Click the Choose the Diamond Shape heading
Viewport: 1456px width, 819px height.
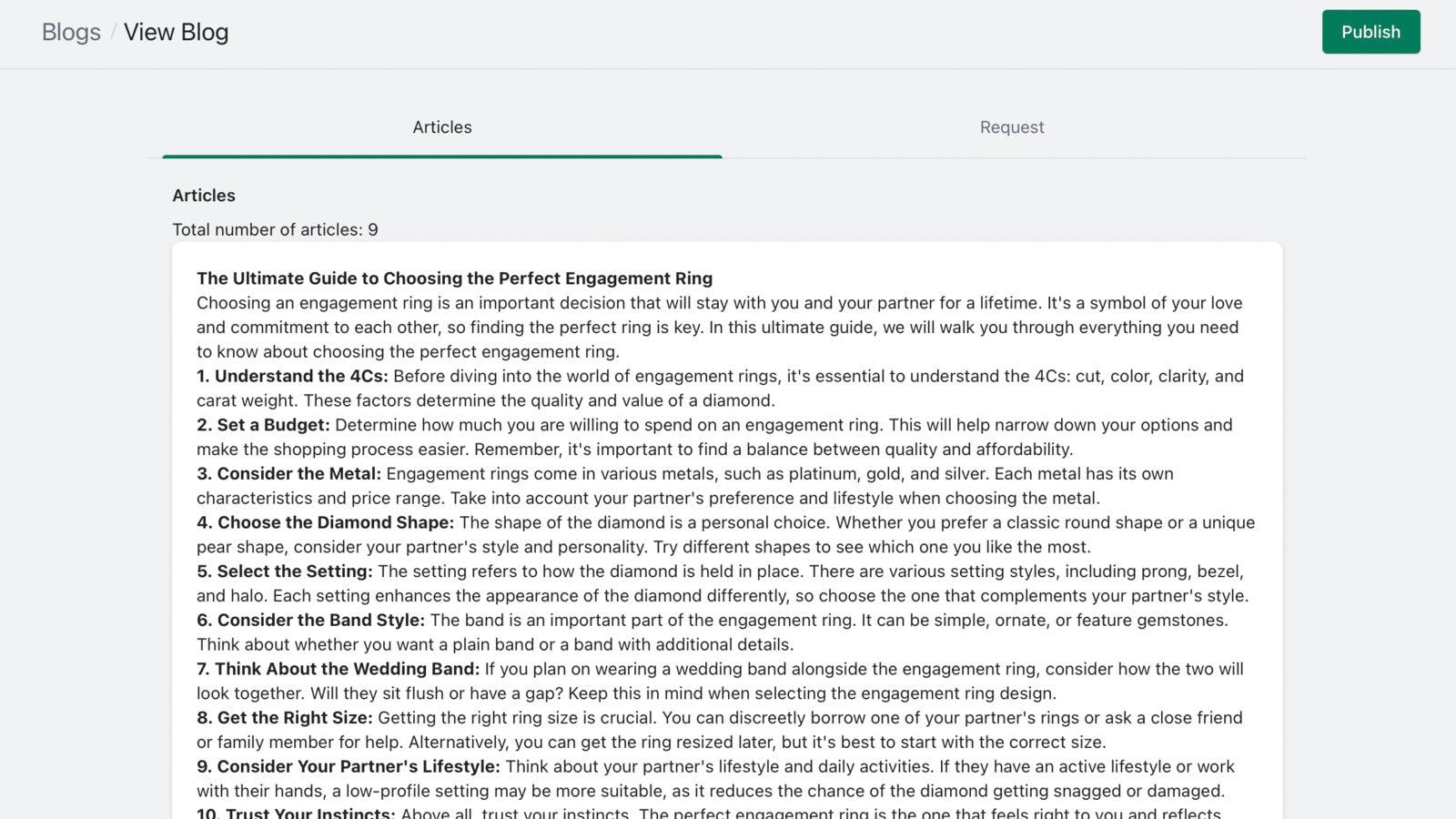[324, 522]
